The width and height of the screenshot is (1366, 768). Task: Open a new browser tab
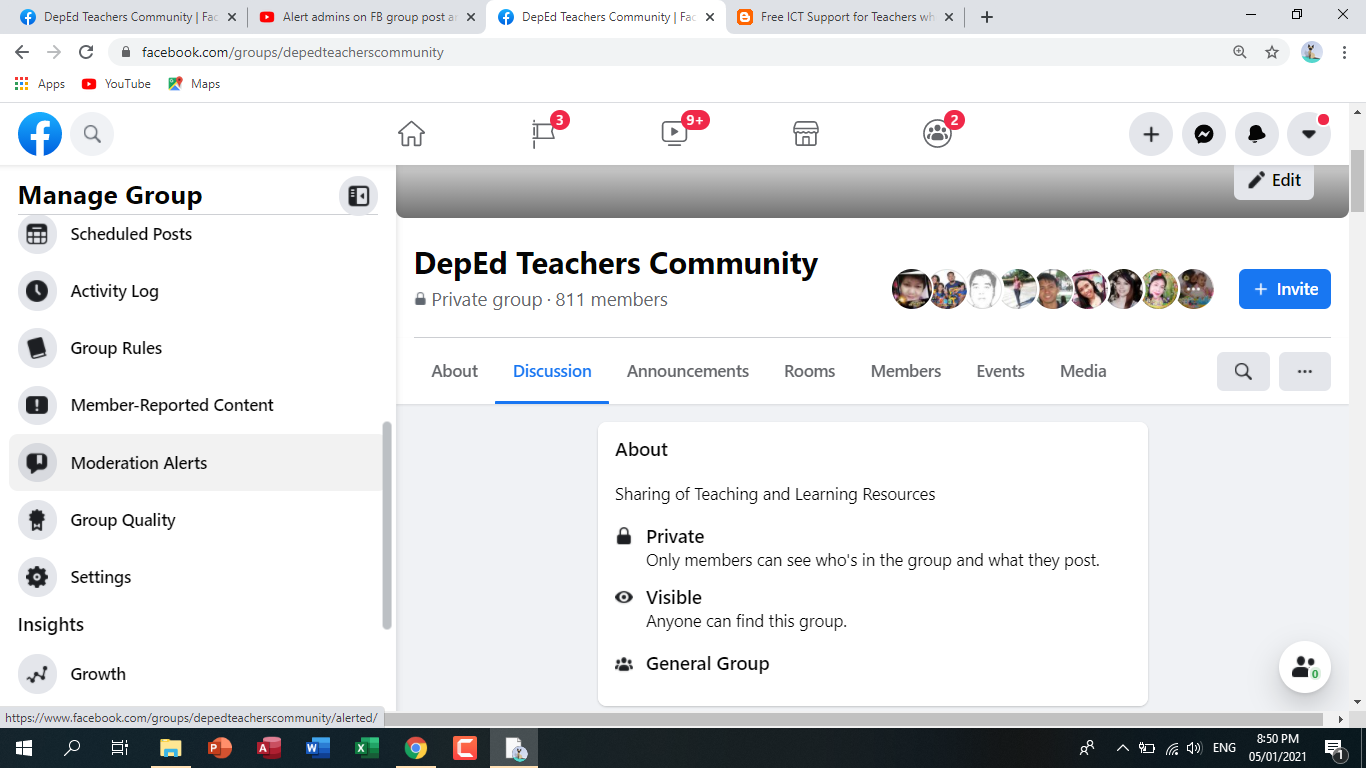987,17
